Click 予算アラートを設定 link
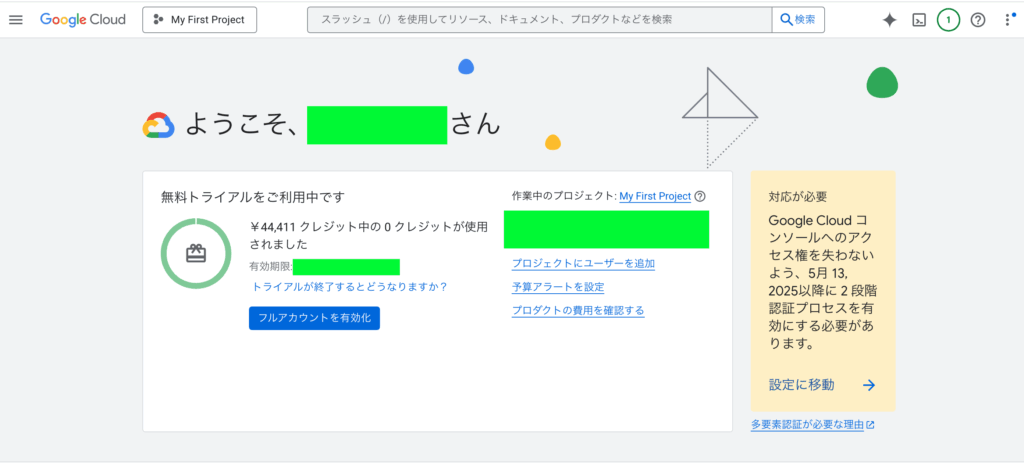Screen dimensions: 1024x466 pos(558,287)
